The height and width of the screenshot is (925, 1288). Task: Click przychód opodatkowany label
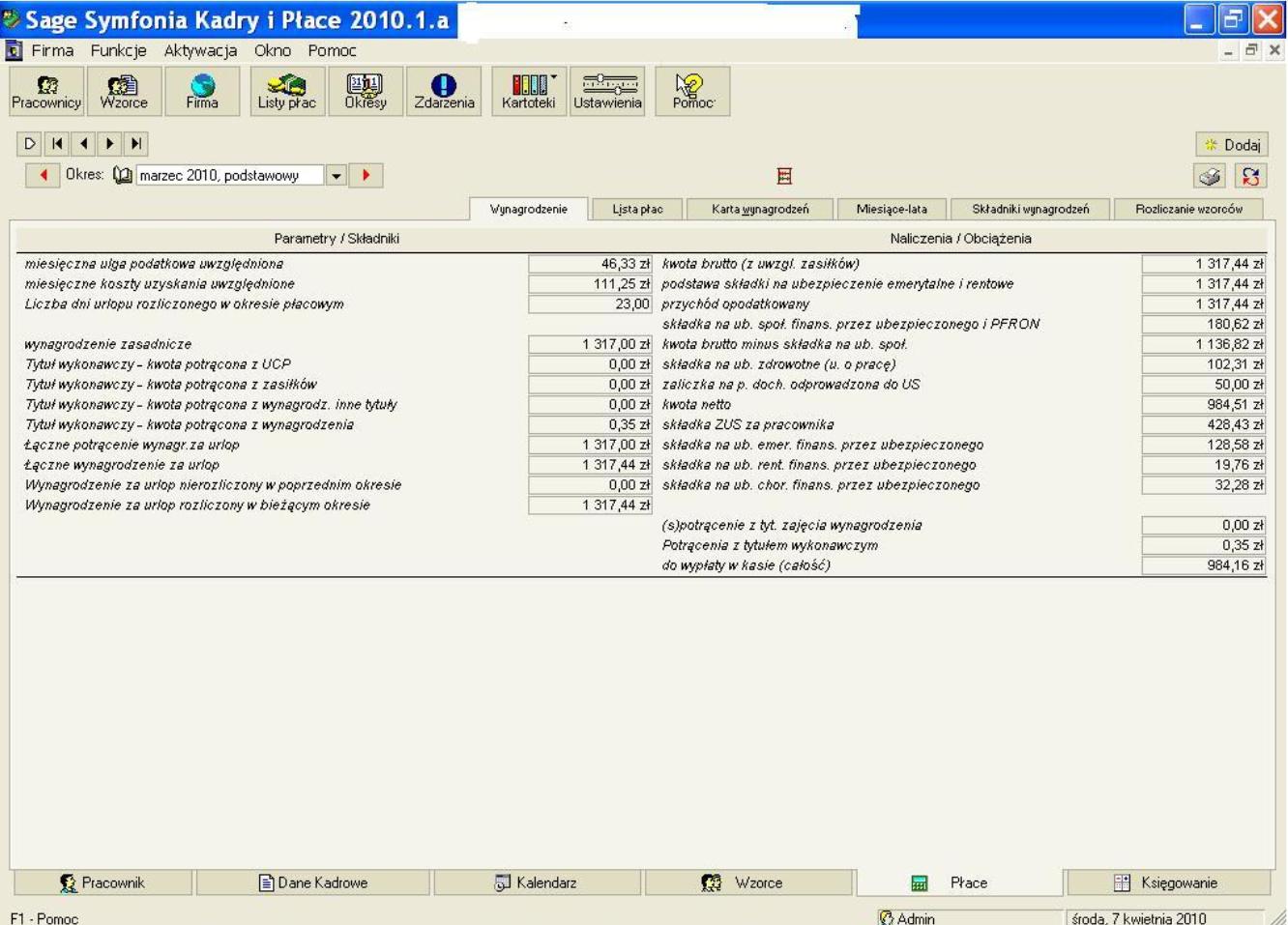click(736, 304)
